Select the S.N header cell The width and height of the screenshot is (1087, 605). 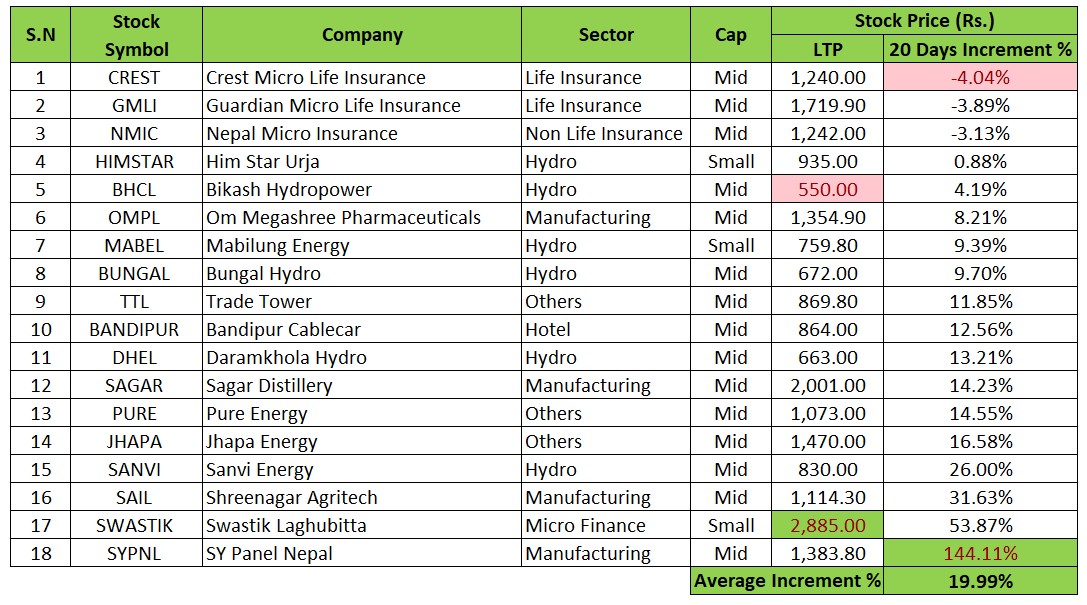point(40,35)
